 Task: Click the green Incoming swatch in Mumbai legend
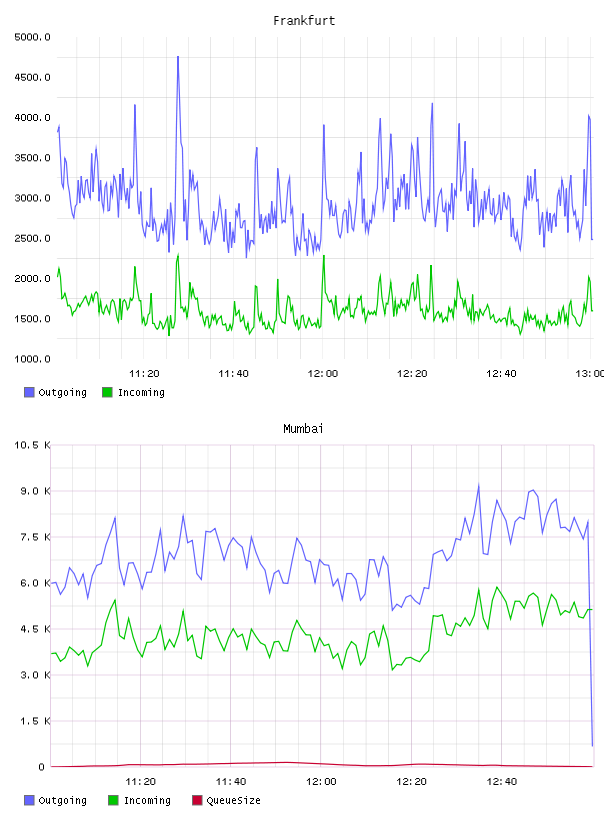pos(113,800)
